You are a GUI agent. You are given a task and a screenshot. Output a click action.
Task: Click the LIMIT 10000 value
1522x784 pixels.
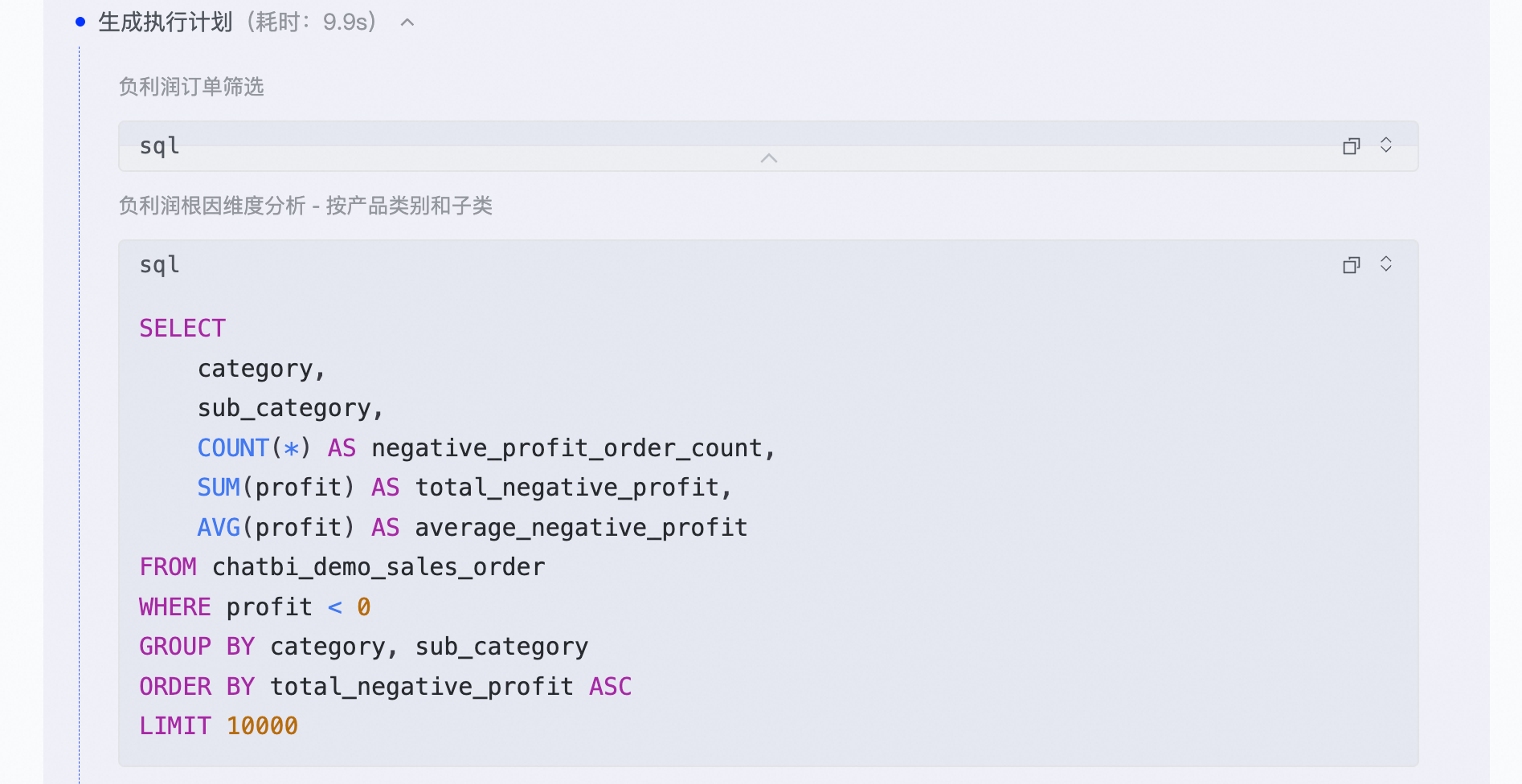coord(262,726)
